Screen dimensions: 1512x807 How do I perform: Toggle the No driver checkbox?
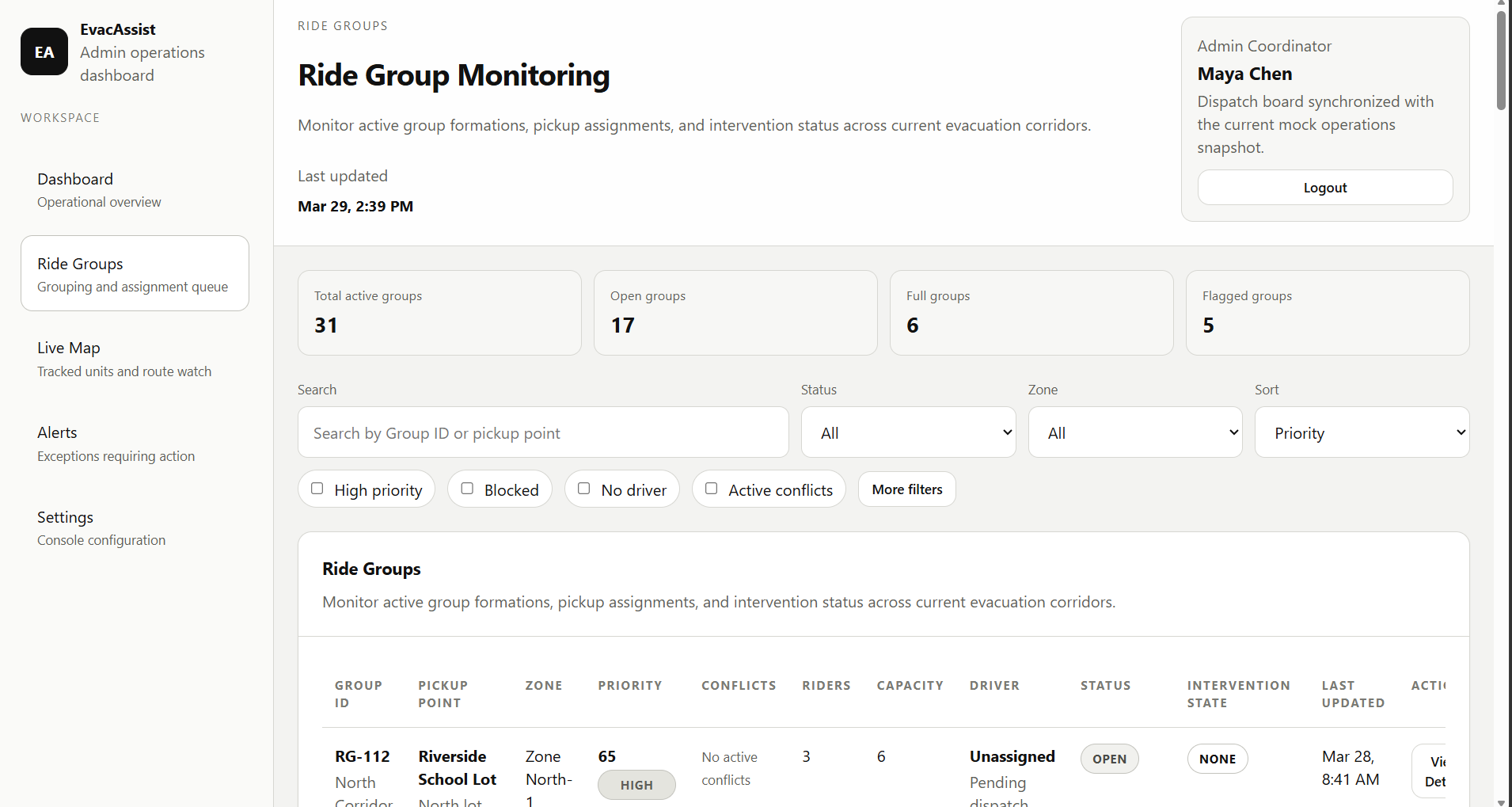[584, 489]
